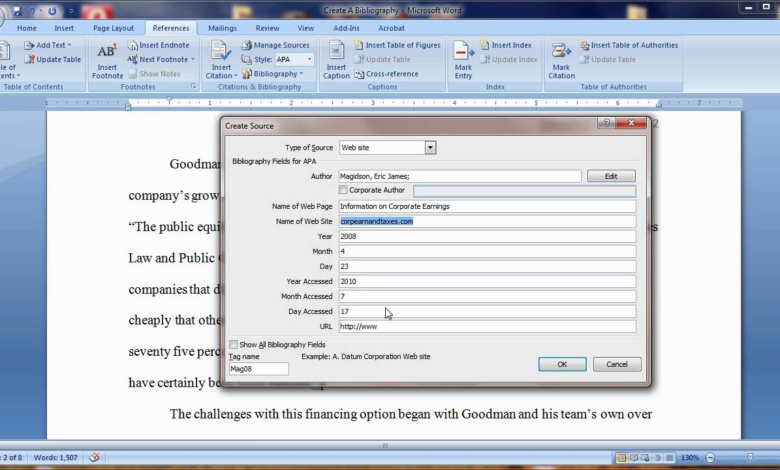Click the Redo icon in quick access toolbar
The image size is (780, 470).
pyautogui.click(x=52, y=10)
